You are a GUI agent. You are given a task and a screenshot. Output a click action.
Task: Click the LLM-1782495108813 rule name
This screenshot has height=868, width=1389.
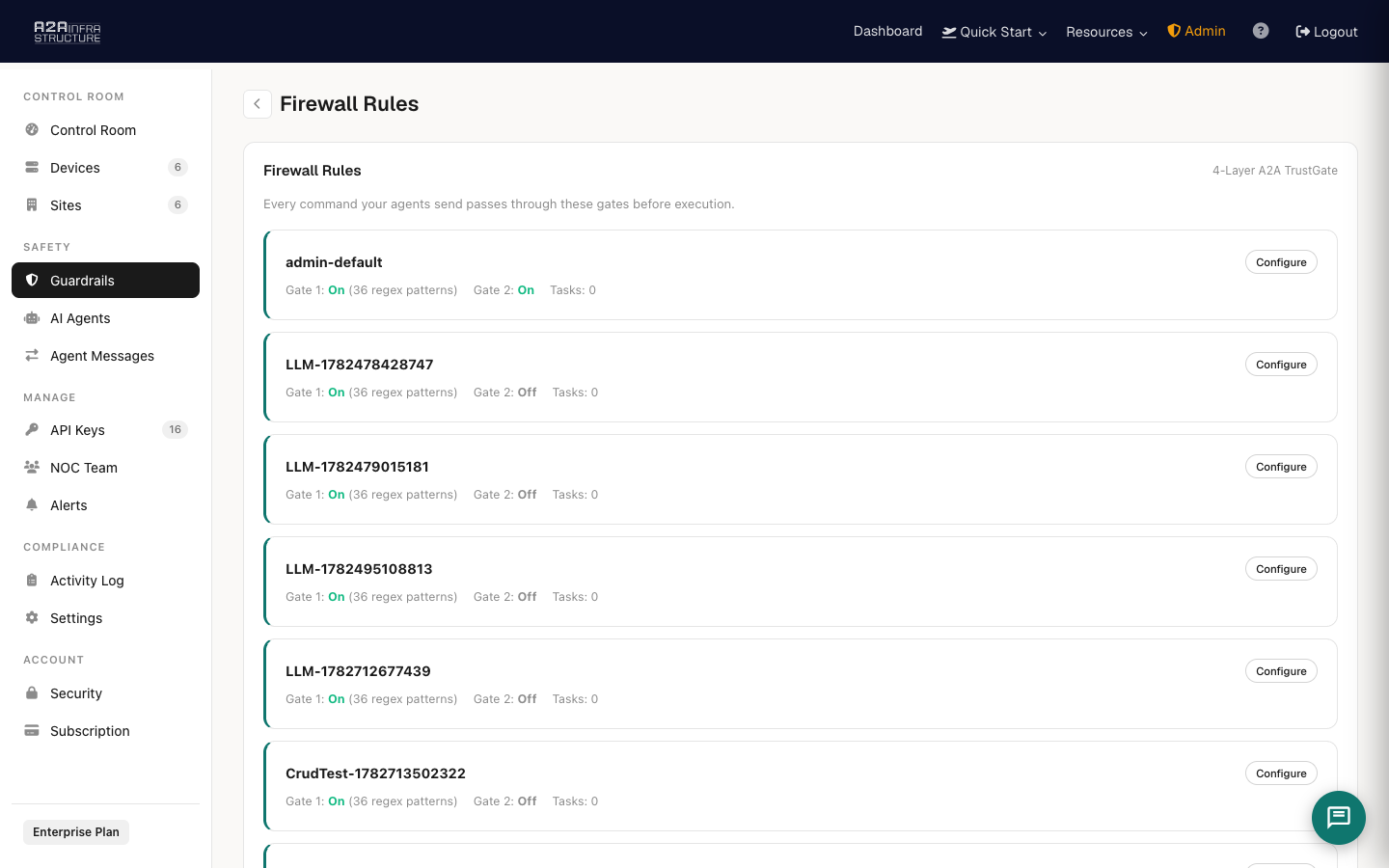pyautogui.click(x=359, y=569)
